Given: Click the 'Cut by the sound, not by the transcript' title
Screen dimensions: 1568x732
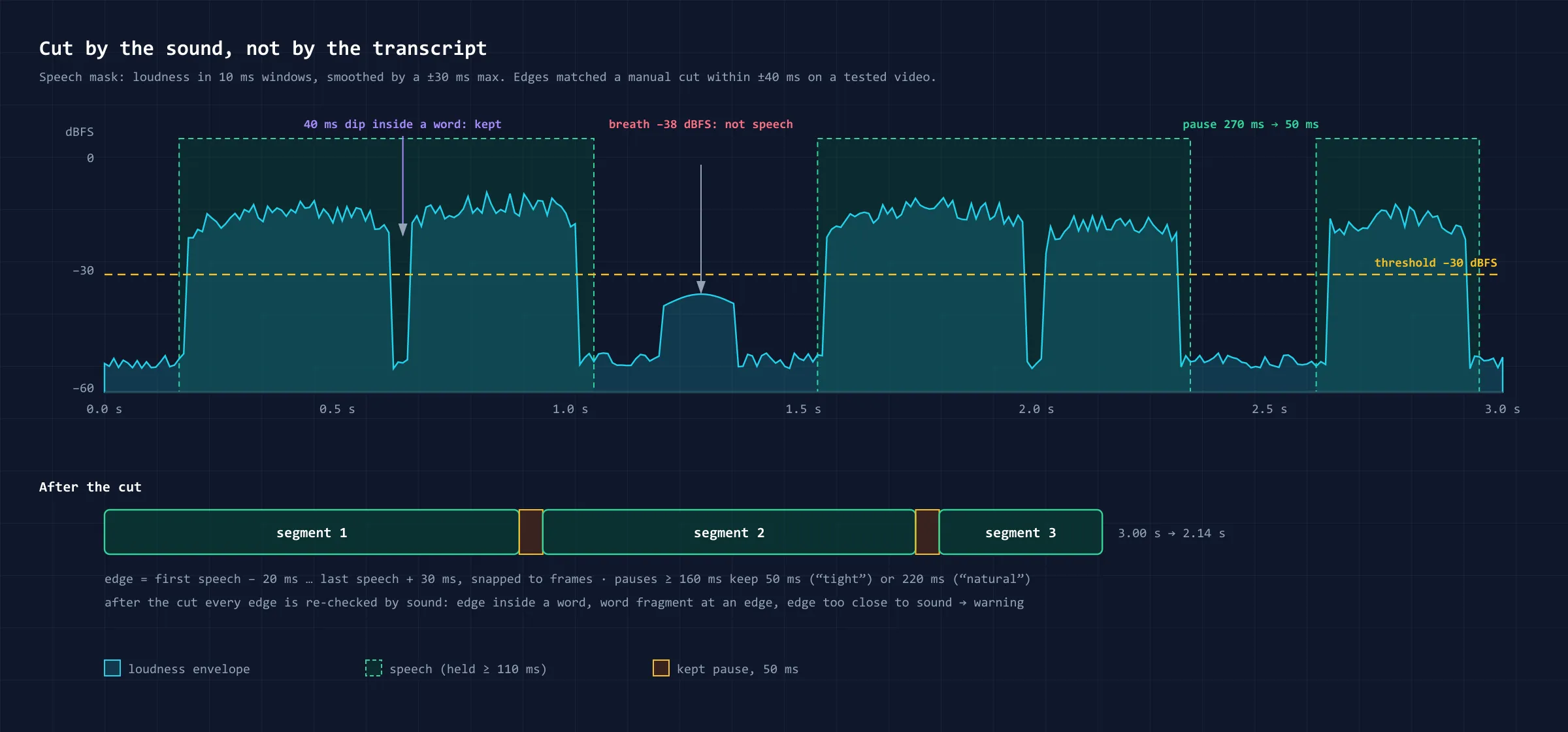Looking at the screenshot, I should point(263,48).
